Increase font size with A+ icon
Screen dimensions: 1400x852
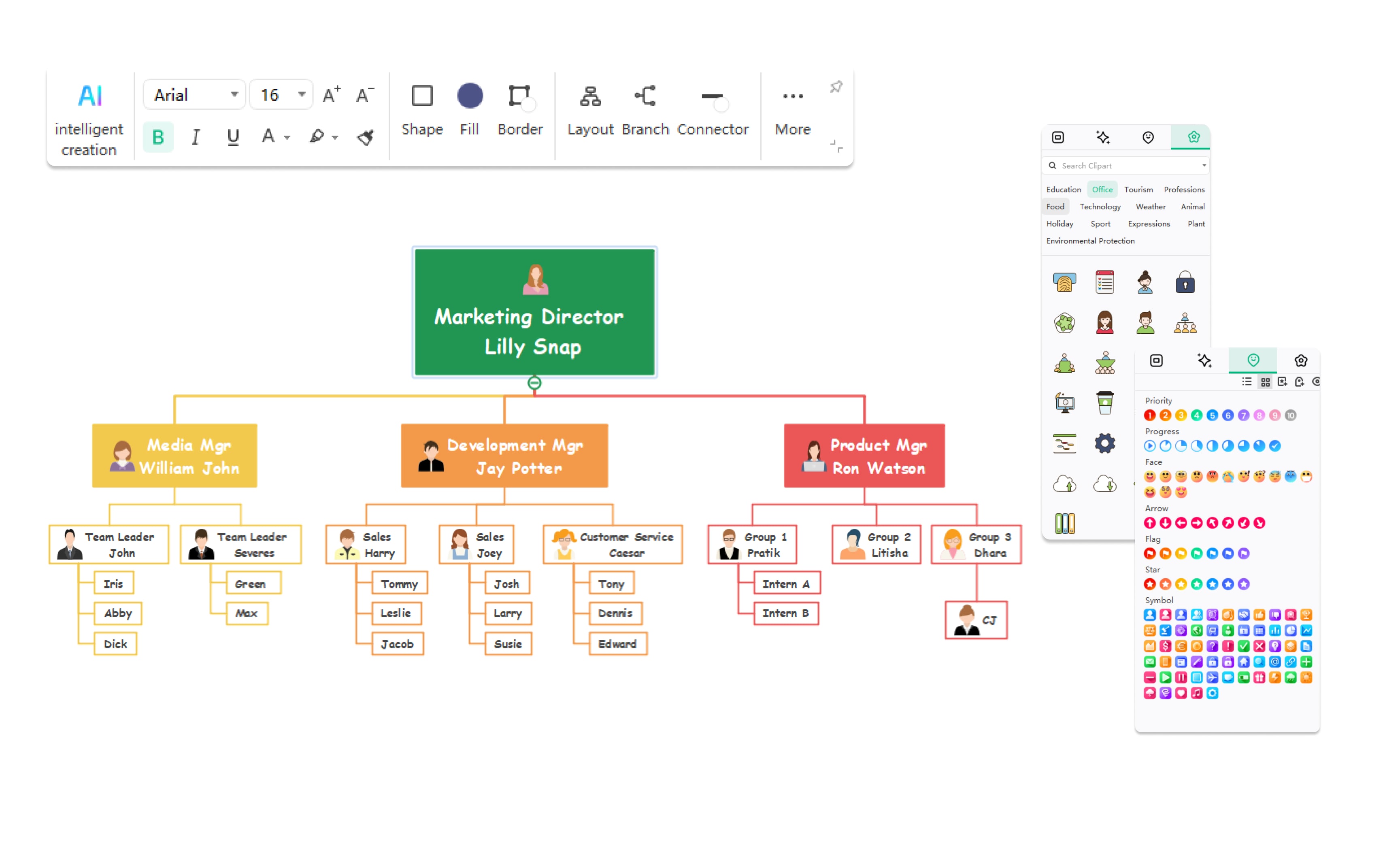(x=331, y=95)
